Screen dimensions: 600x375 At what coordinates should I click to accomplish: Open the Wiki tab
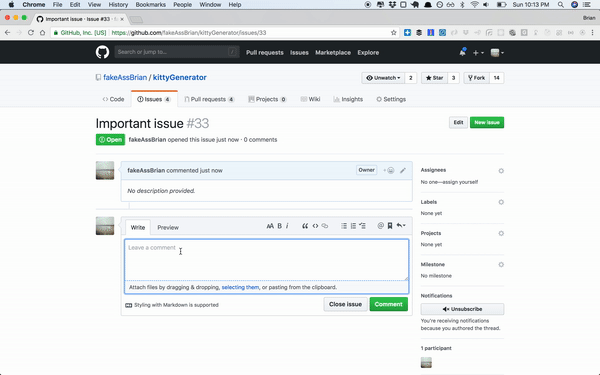(x=310, y=99)
